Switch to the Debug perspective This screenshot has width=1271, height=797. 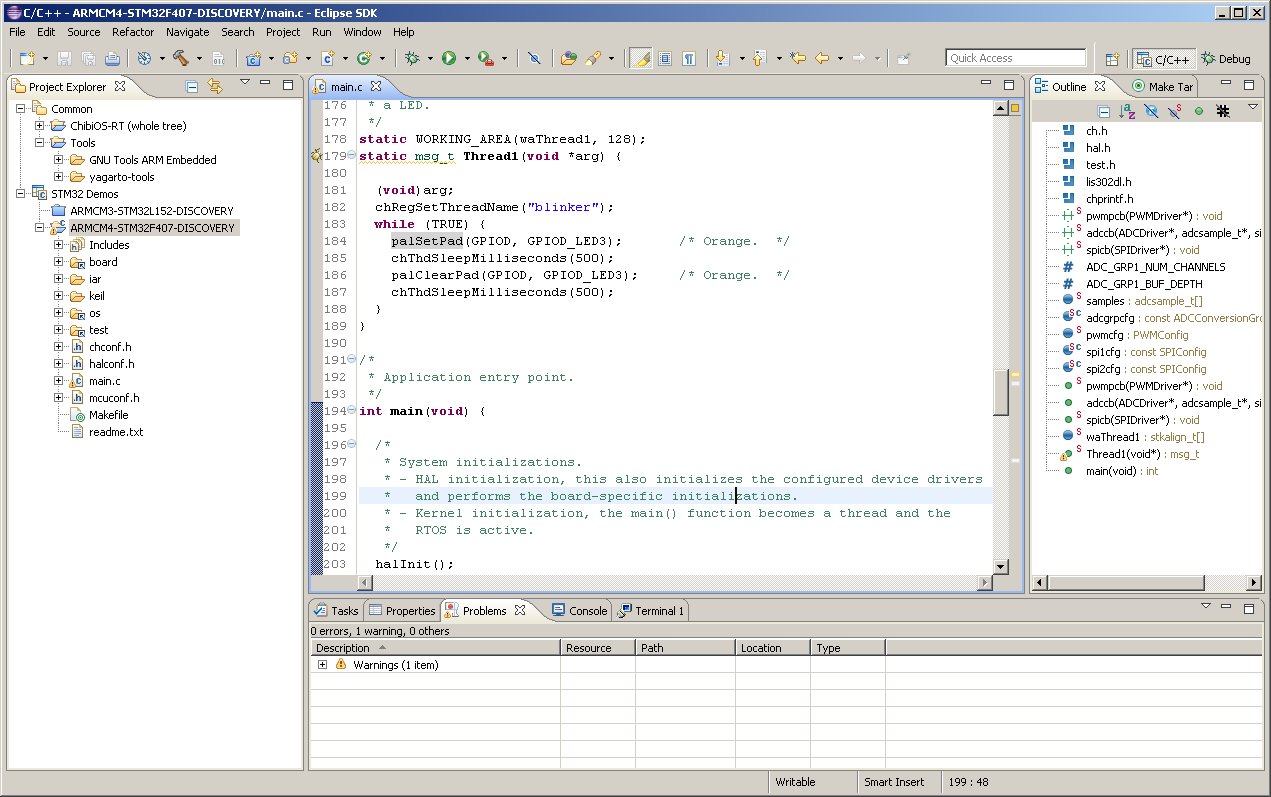click(x=1226, y=59)
